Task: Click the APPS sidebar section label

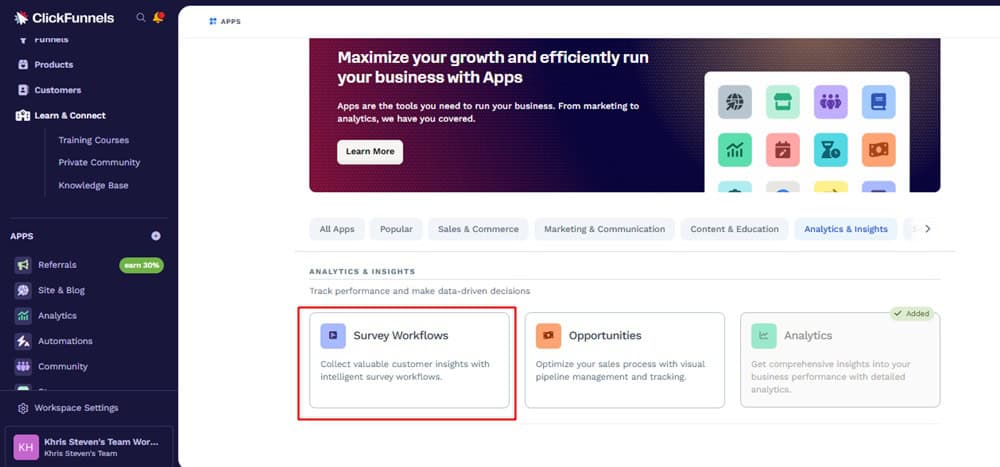Action: coord(22,236)
